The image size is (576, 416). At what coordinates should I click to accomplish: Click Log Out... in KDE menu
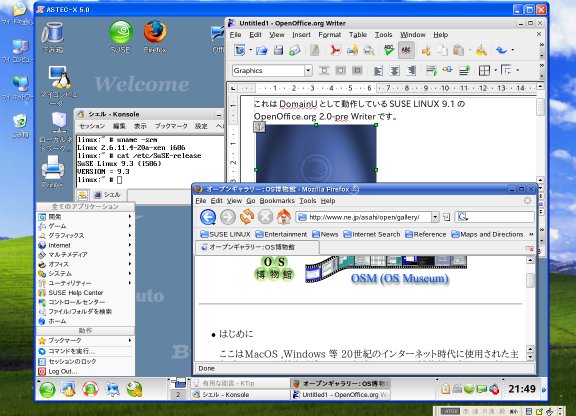pyautogui.click(x=85, y=372)
